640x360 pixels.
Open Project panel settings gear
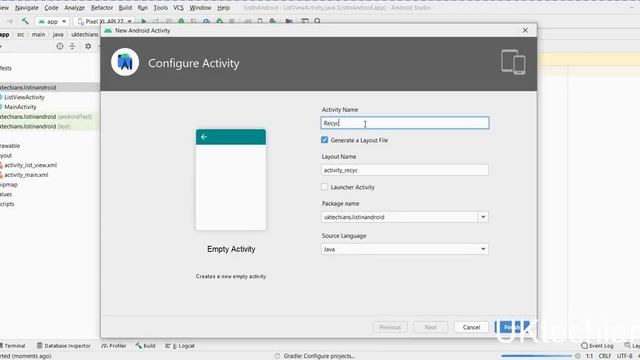[x=88, y=47]
